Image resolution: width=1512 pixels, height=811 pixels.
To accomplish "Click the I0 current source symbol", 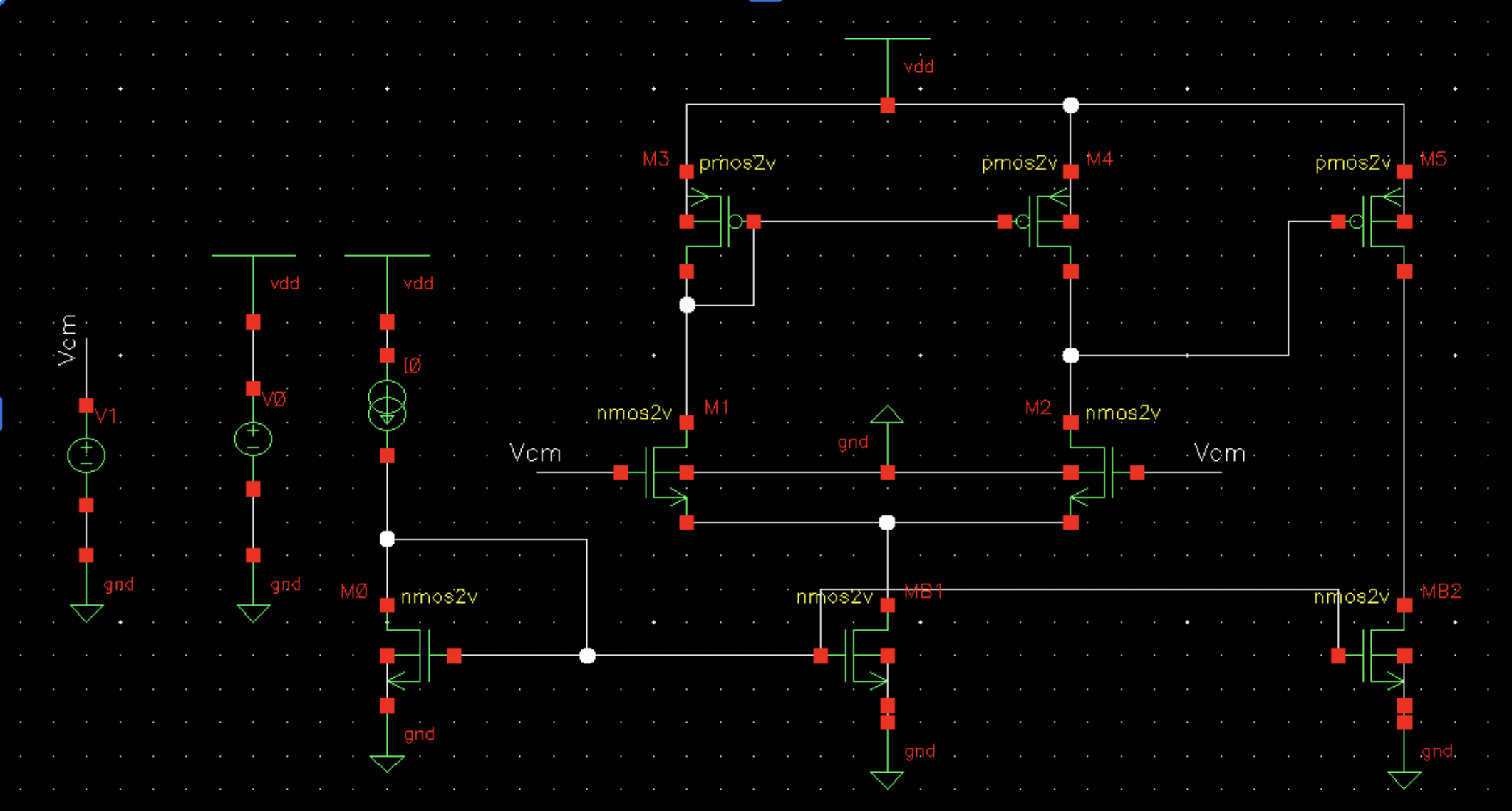I will click(x=387, y=406).
